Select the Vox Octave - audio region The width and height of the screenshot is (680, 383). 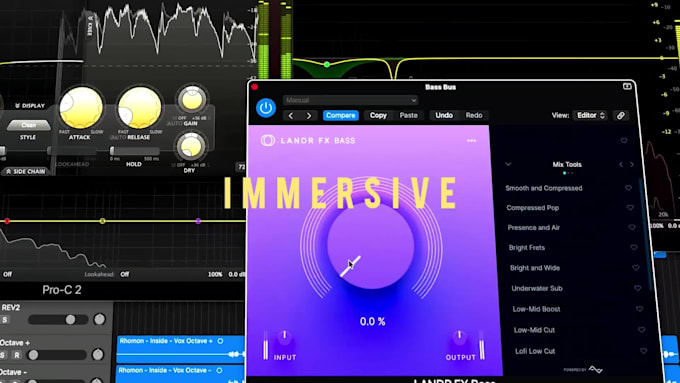tap(180, 374)
